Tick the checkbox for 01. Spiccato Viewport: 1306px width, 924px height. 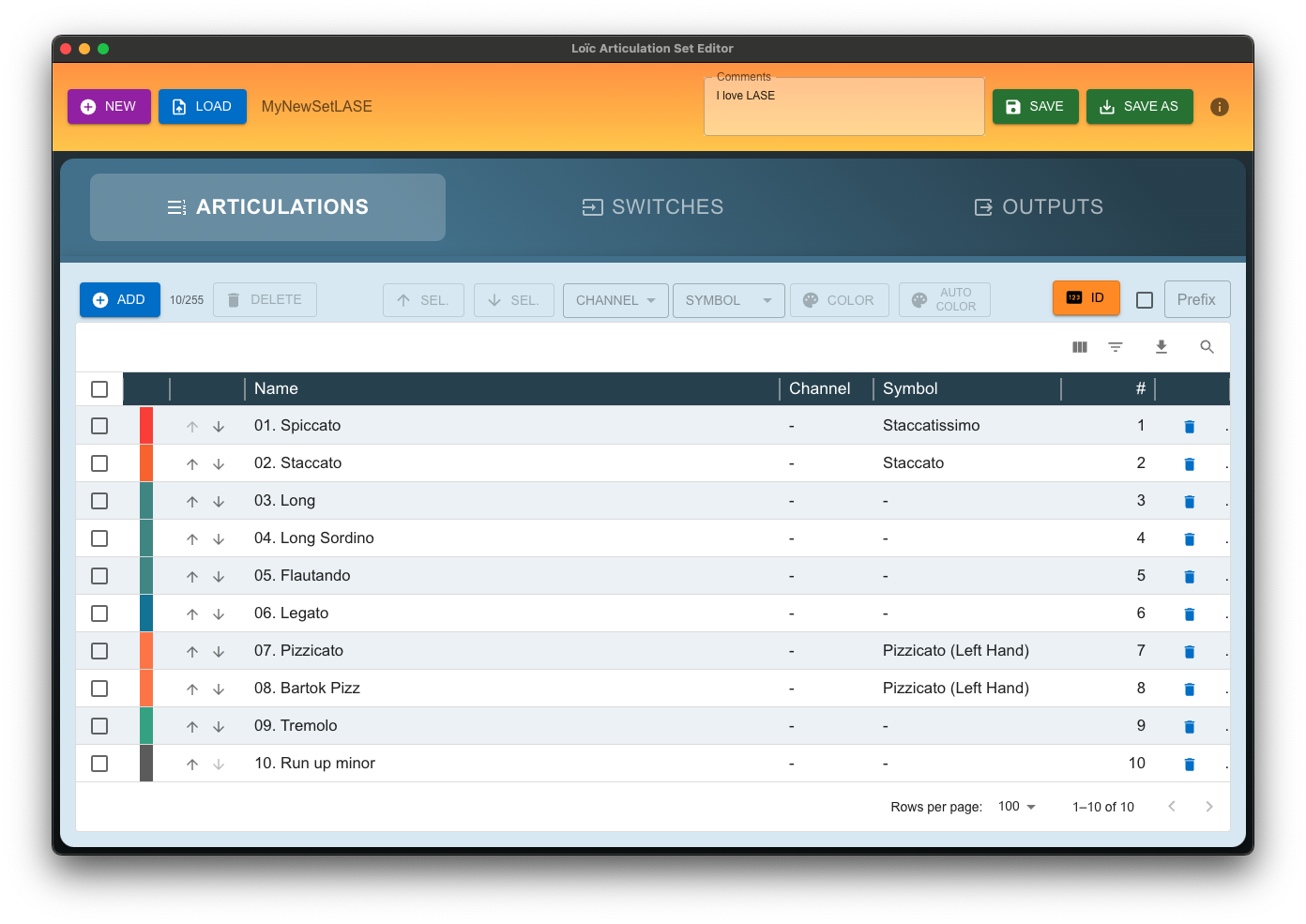tap(99, 426)
